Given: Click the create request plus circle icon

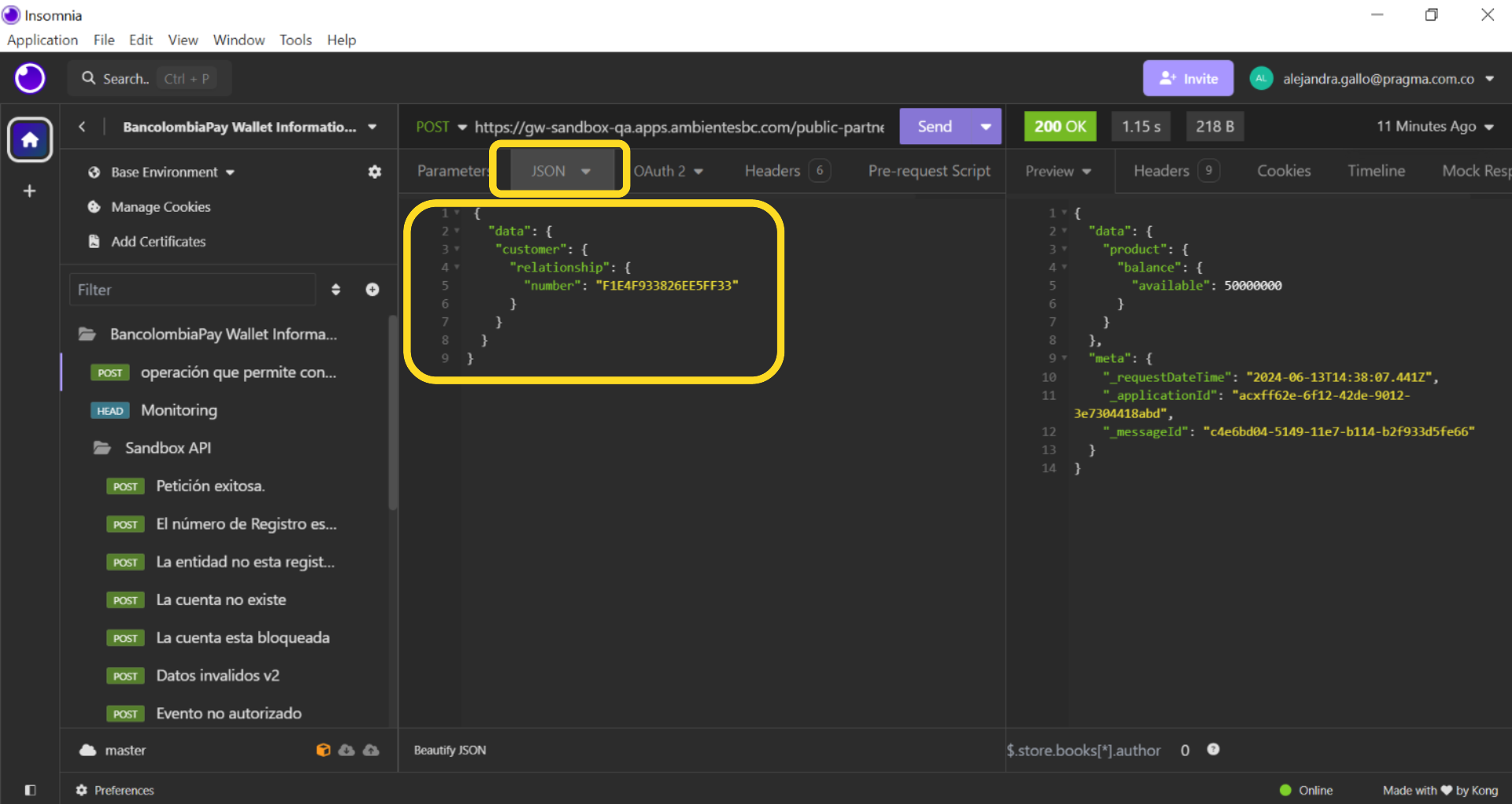Looking at the screenshot, I should 372,290.
